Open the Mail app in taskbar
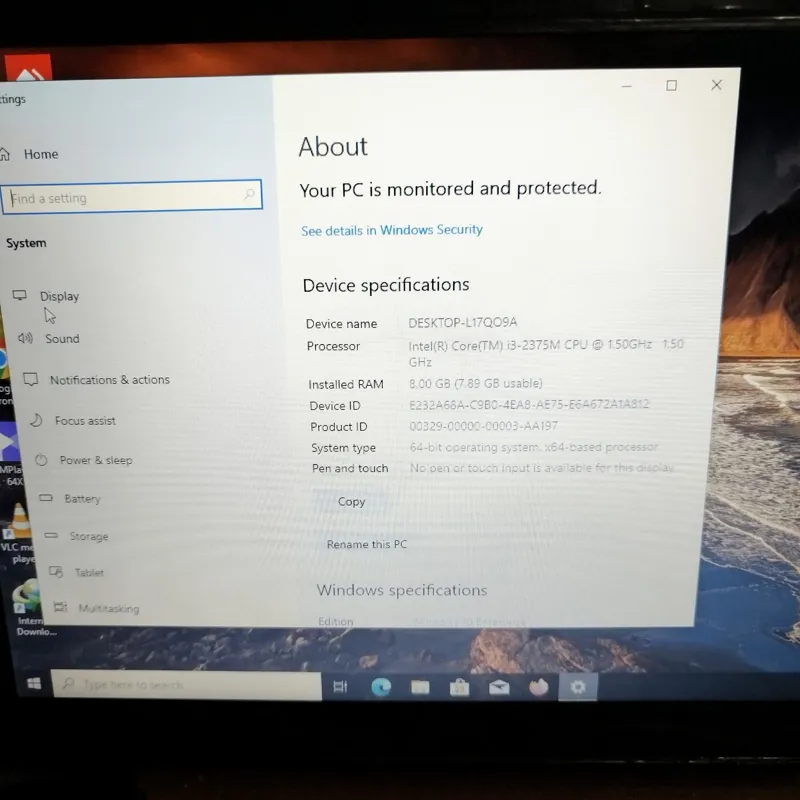Screen dimensions: 800x800 point(499,687)
